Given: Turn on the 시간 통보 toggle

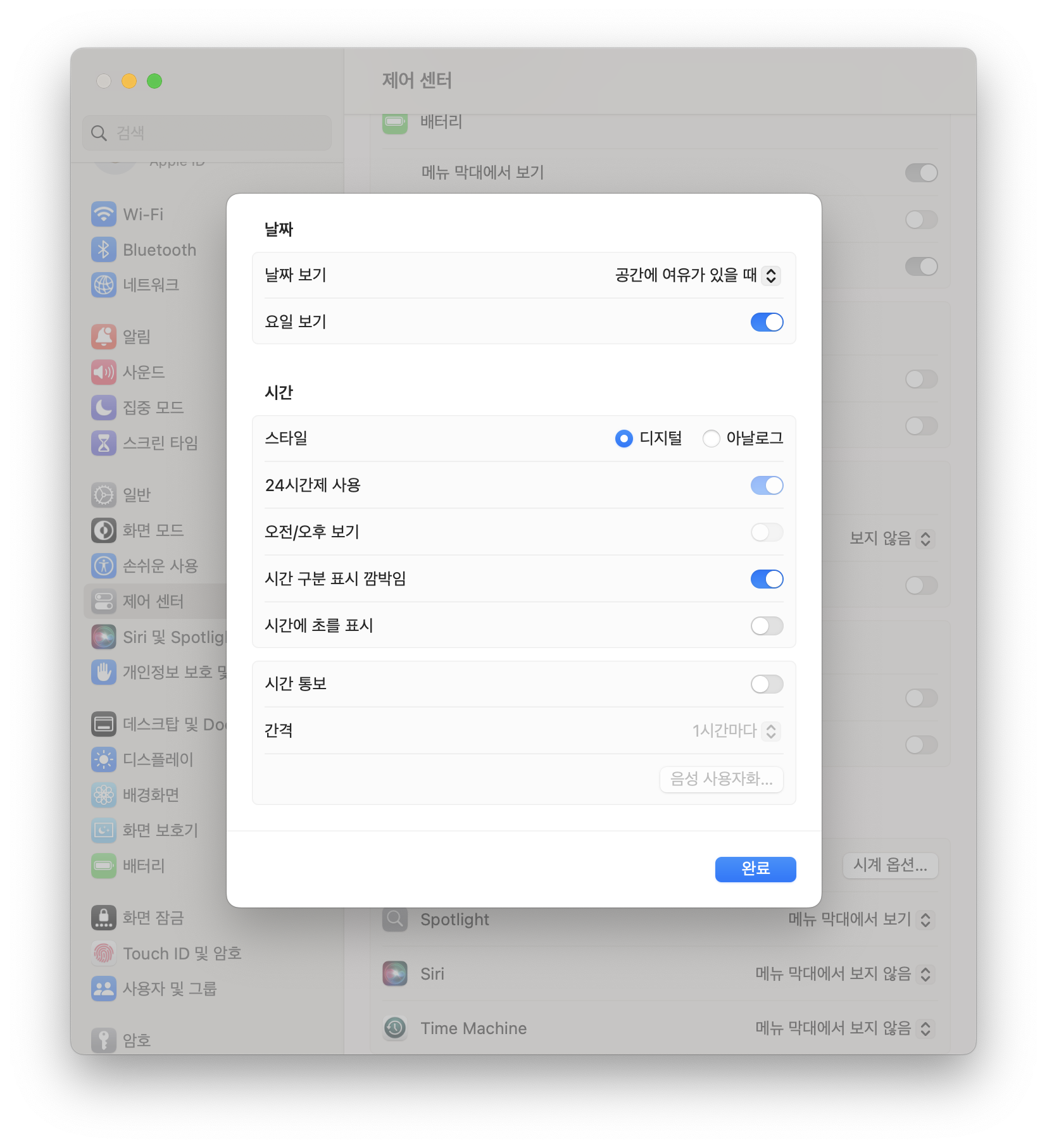Looking at the screenshot, I should tap(767, 683).
